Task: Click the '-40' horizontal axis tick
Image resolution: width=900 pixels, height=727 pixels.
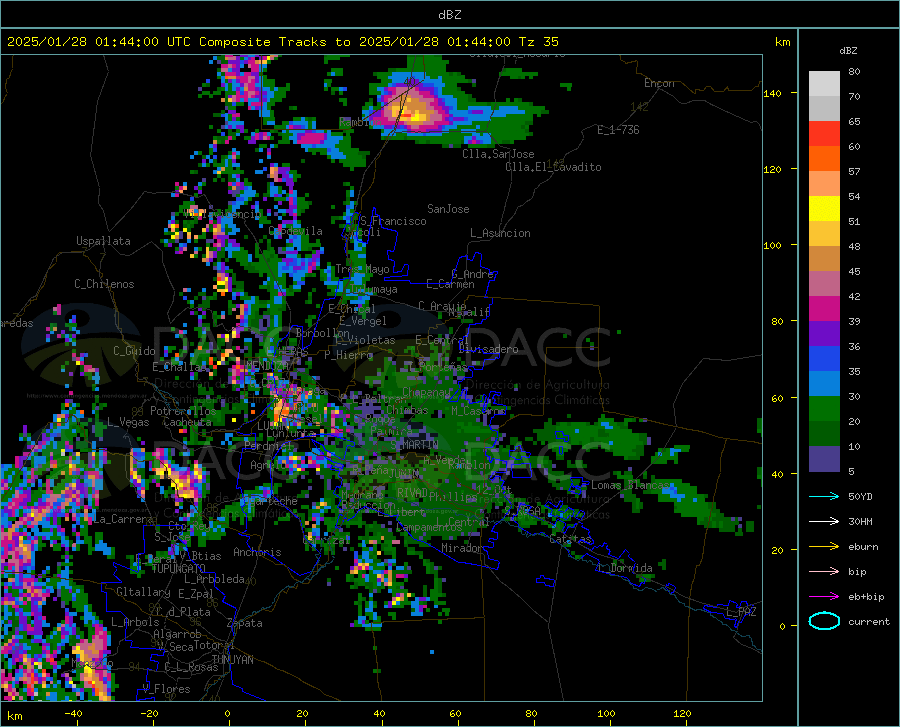Action: (73, 713)
